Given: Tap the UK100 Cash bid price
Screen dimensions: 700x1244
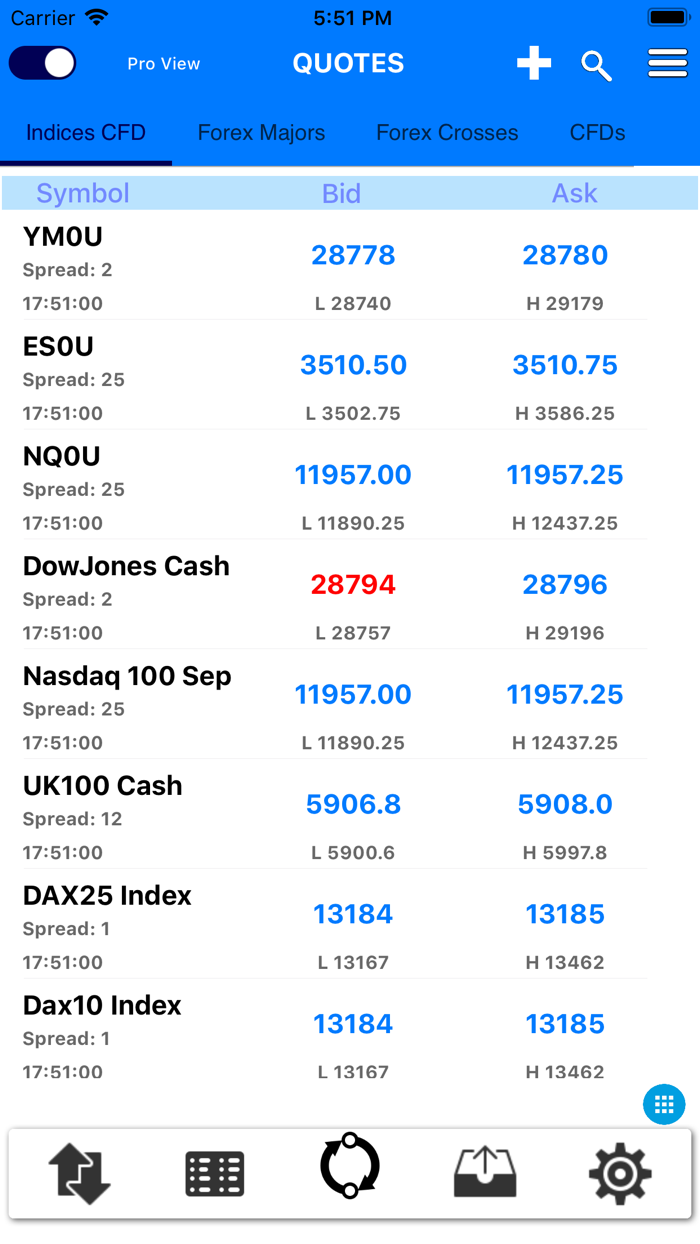Looking at the screenshot, I should [353, 803].
